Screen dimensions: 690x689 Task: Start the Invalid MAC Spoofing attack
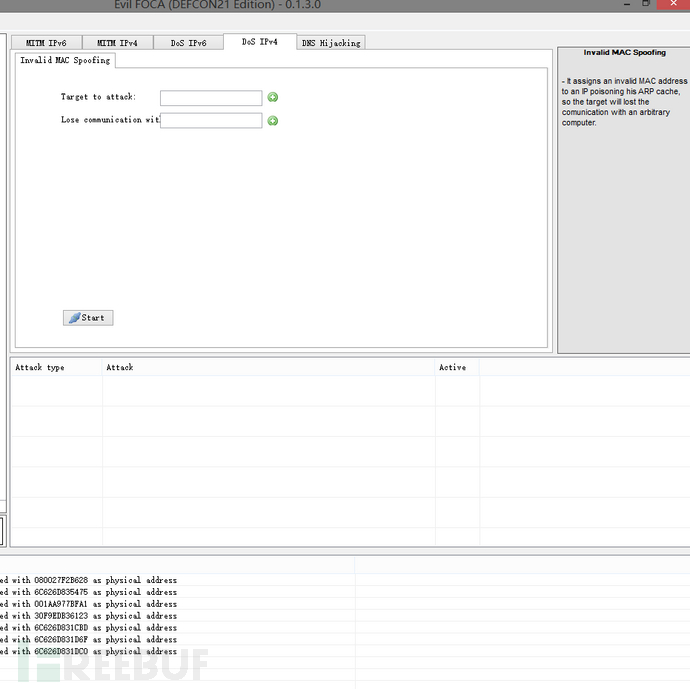[x=88, y=318]
